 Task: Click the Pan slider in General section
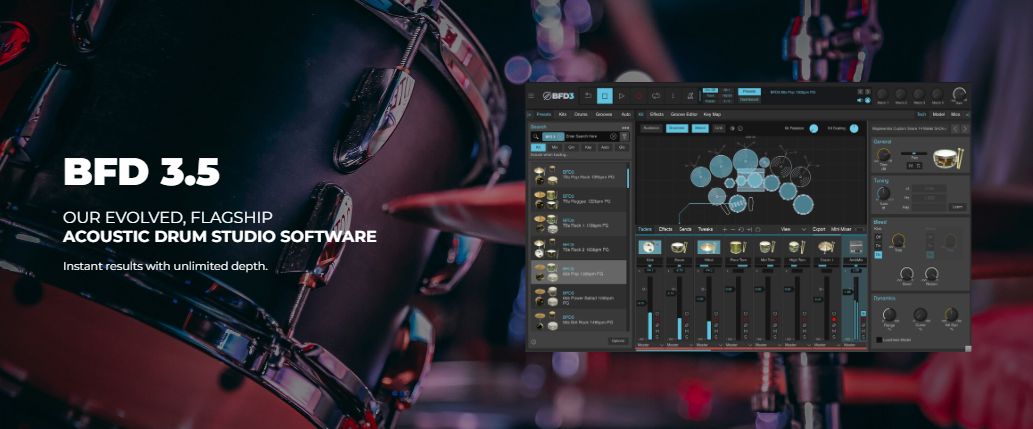(914, 154)
